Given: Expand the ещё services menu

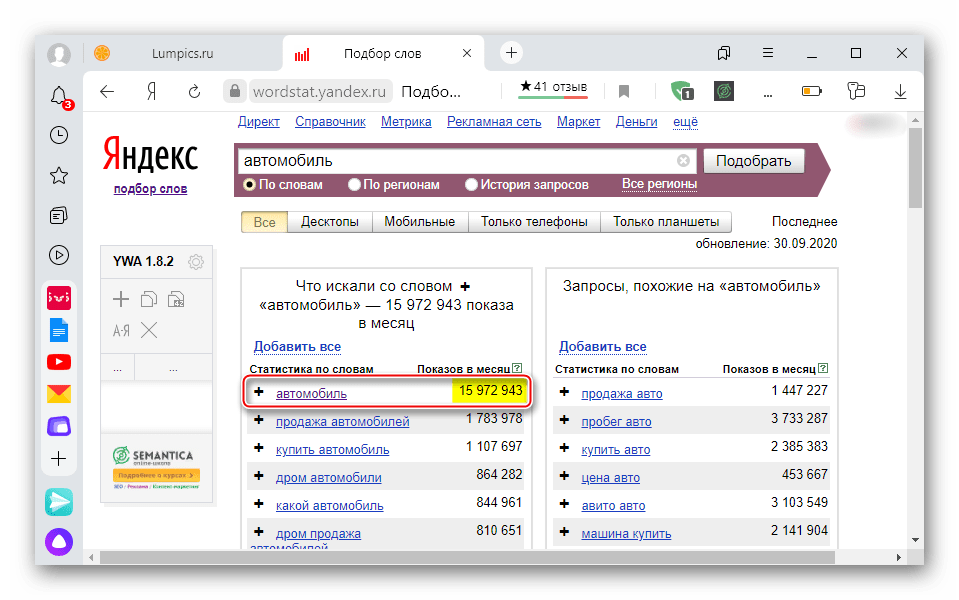Looking at the screenshot, I should click(685, 122).
